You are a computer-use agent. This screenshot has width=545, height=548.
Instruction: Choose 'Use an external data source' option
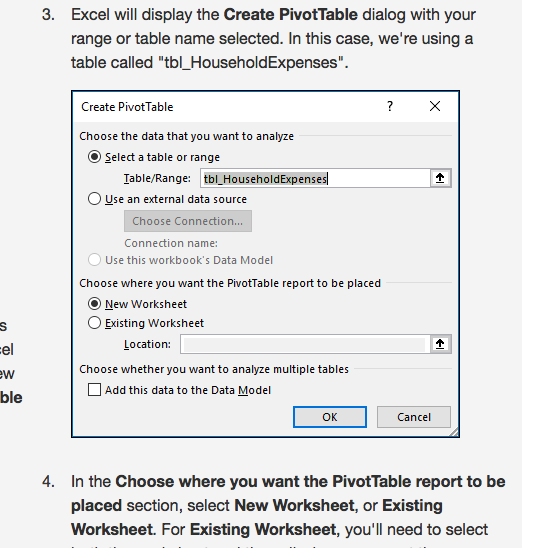94,199
